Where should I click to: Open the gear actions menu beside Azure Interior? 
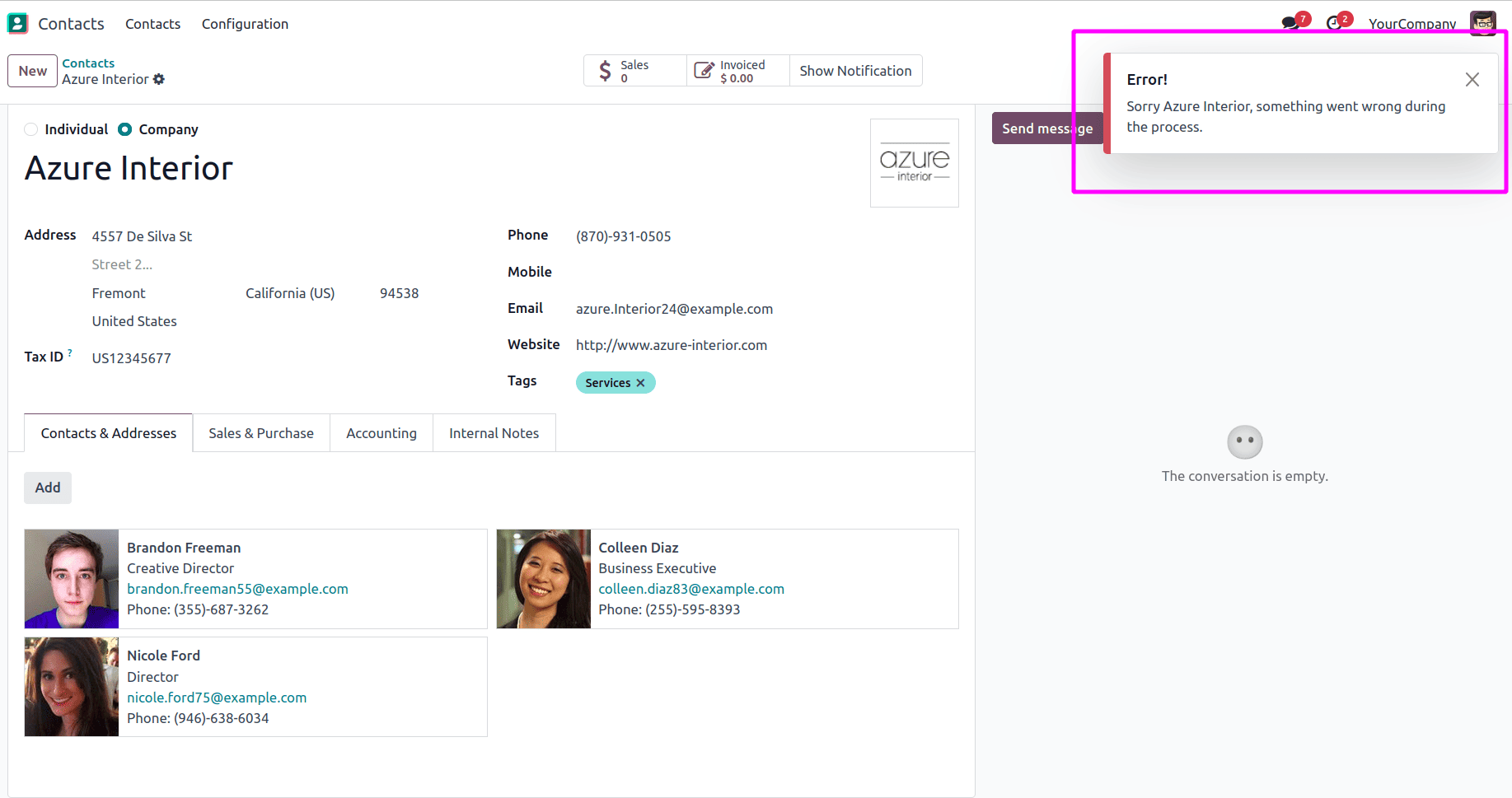pyautogui.click(x=159, y=79)
